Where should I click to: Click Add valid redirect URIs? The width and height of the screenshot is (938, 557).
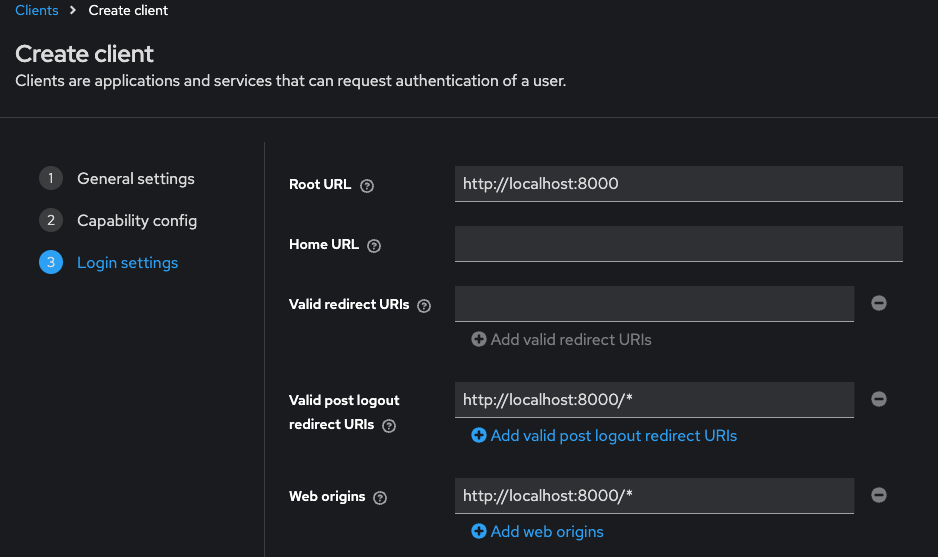[562, 340]
